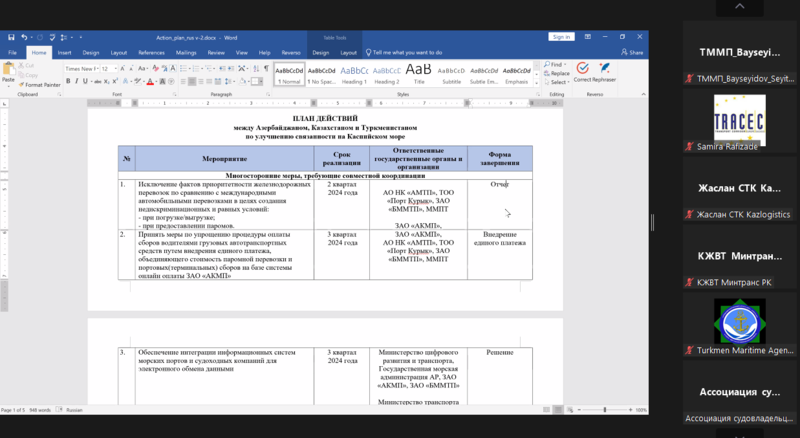Apply the Heading 1 style
Viewport: 800px width, 438px height.
pos(354,74)
